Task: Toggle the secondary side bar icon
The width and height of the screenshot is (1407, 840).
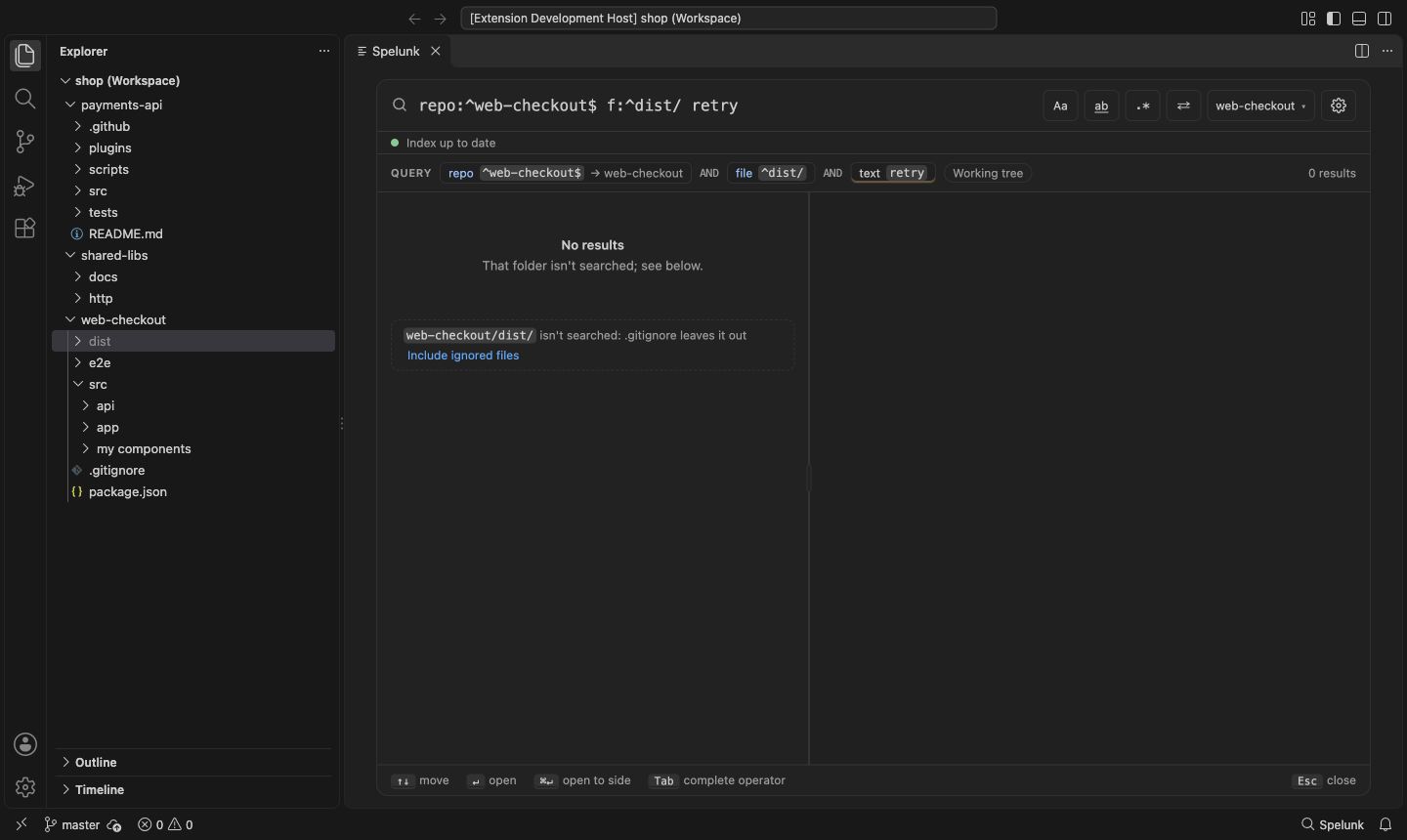Action: [x=1385, y=19]
